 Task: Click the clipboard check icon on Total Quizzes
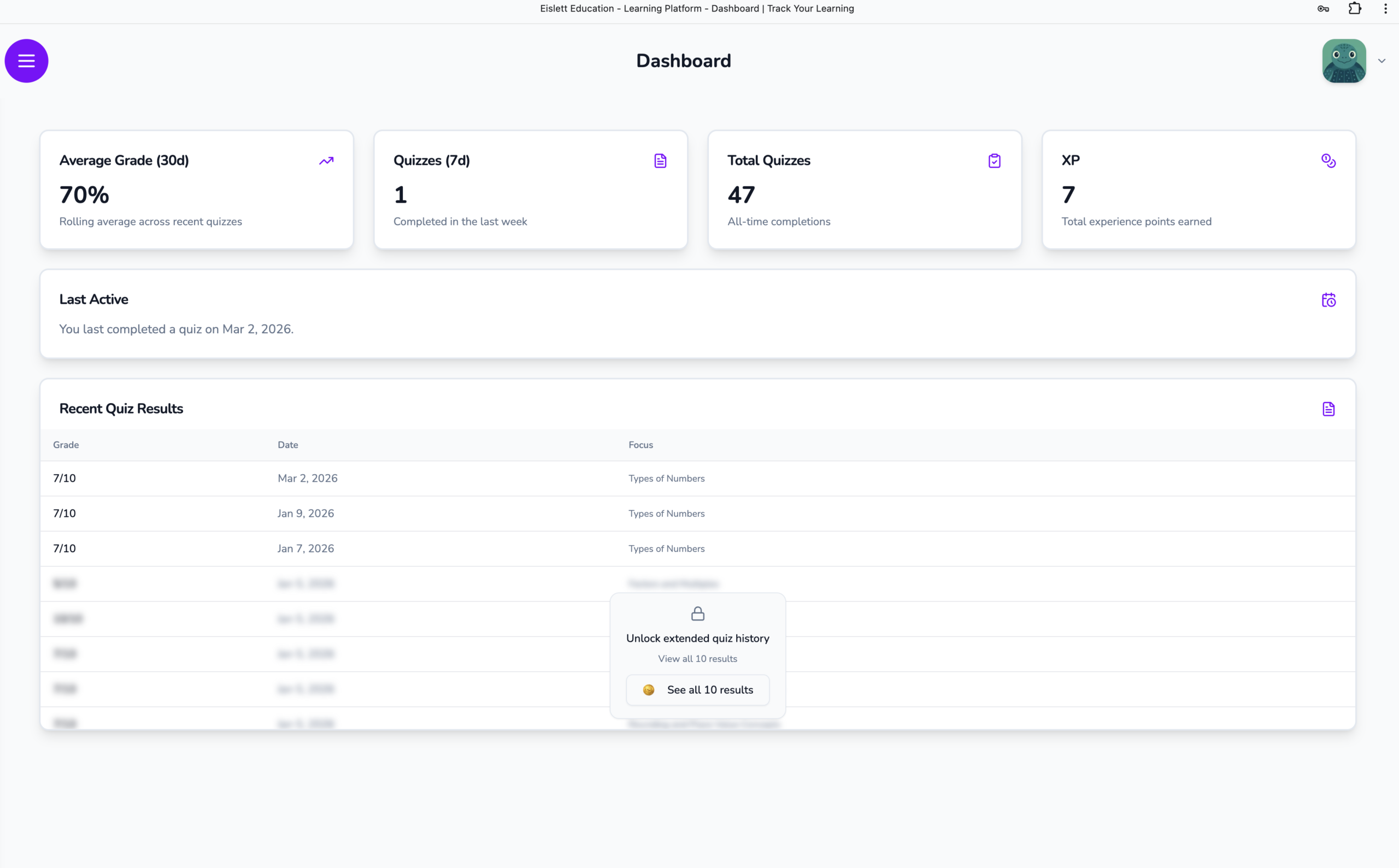994,161
